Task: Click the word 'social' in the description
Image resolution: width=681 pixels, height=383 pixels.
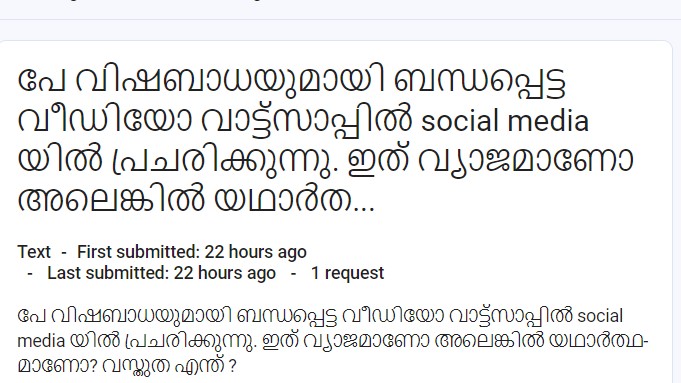Action: tap(600, 316)
